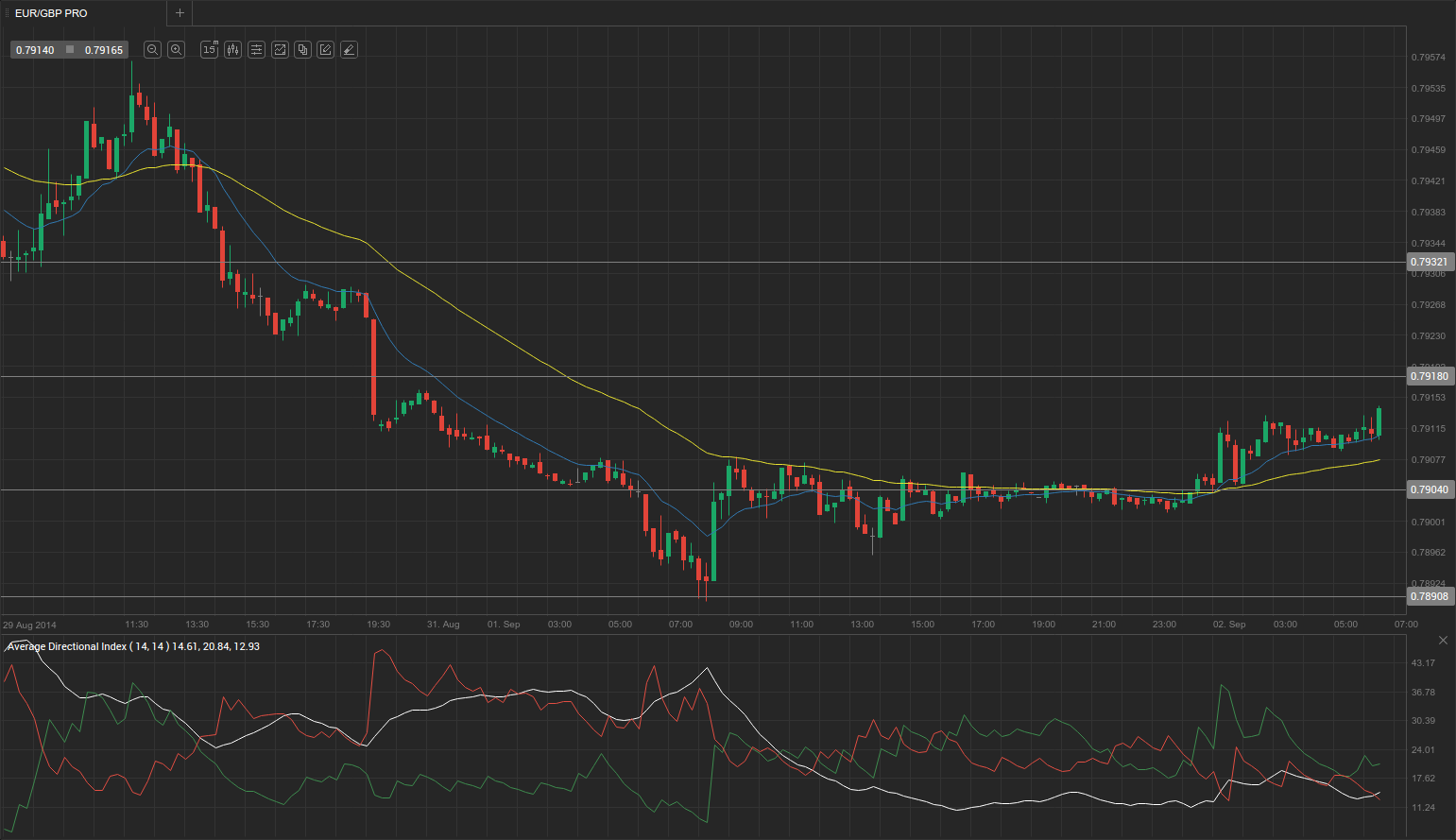Image resolution: width=1456 pixels, height=840 pixels.
Task: Close the Average Directional Index panel
Action: [1443, 641]
